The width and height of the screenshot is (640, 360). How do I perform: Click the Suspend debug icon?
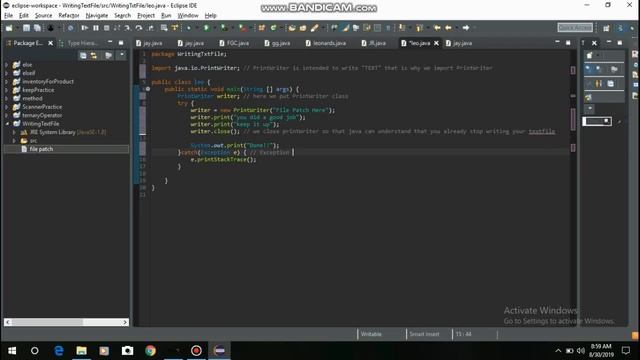(96, 28)
